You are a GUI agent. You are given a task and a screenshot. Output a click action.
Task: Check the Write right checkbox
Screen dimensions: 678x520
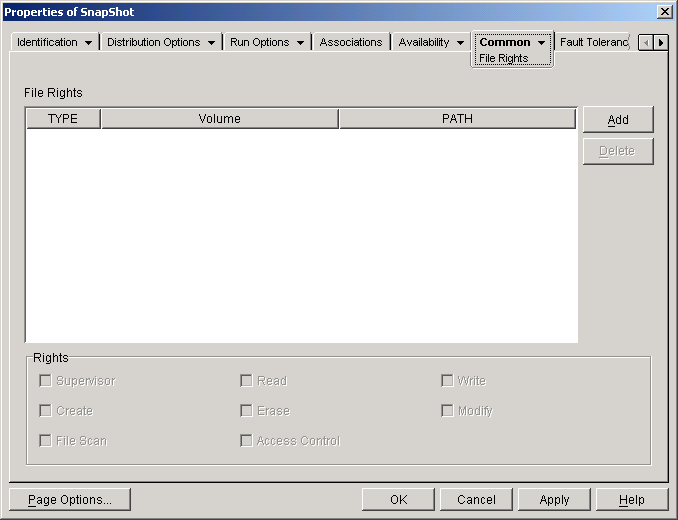447,381
